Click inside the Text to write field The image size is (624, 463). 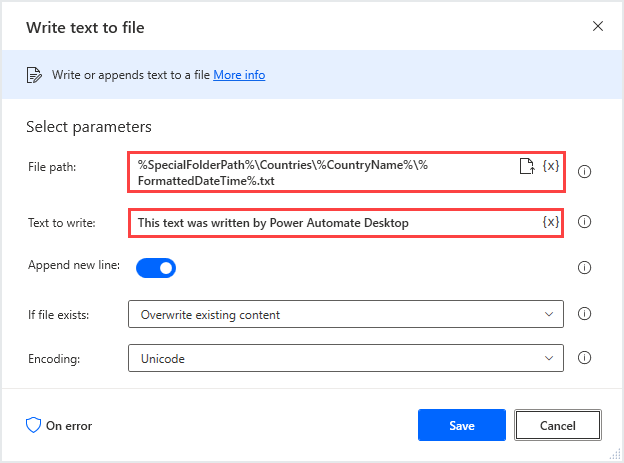click(x=330, y=222)
